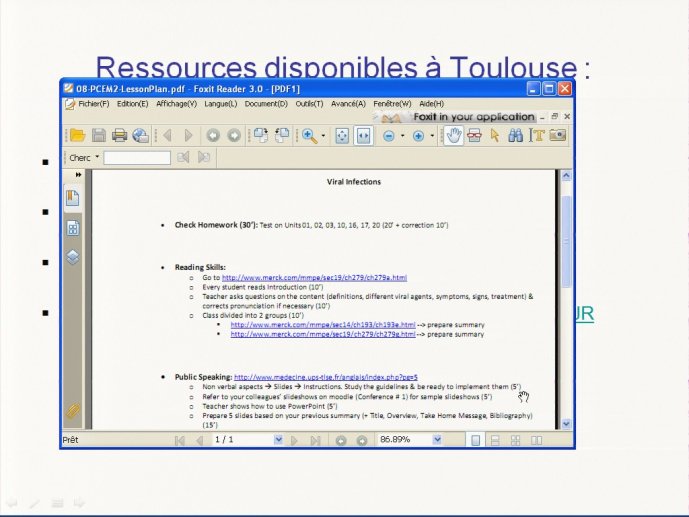Click the scrollbar down arrow
The width and height of the screenshot is (689, 517).
click(566, 424)
